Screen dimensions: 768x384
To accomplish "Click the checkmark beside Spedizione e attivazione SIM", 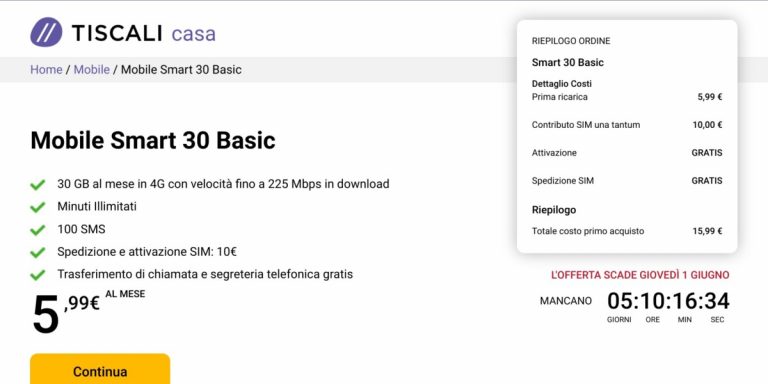I will point(38,253).
